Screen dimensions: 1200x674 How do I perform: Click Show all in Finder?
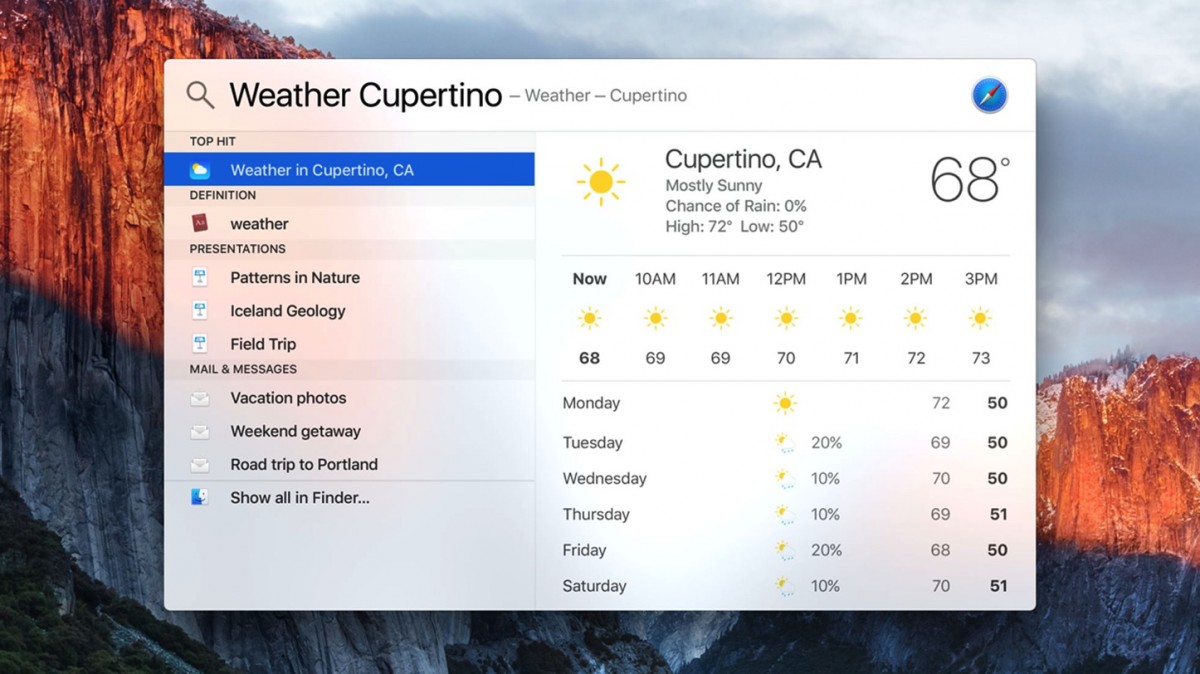(300, 497)
